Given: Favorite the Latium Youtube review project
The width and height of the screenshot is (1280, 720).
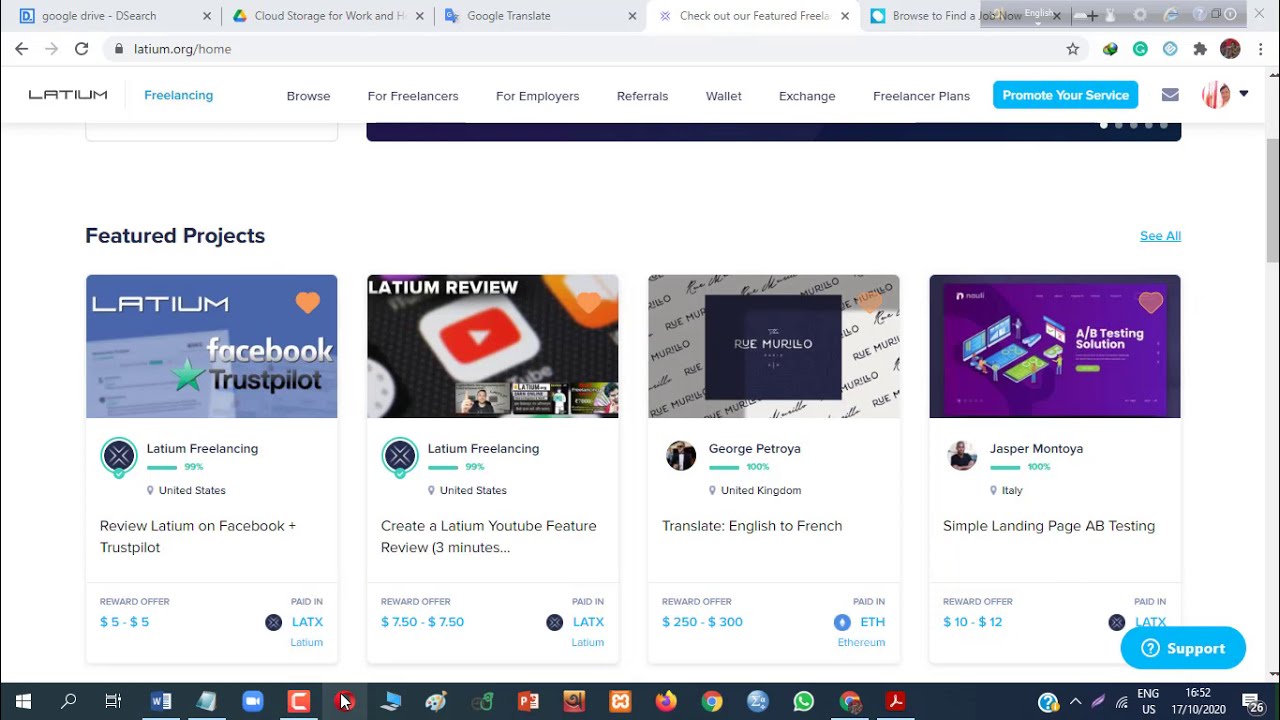Looking at the screenshot, I should (x=588, y=302).
